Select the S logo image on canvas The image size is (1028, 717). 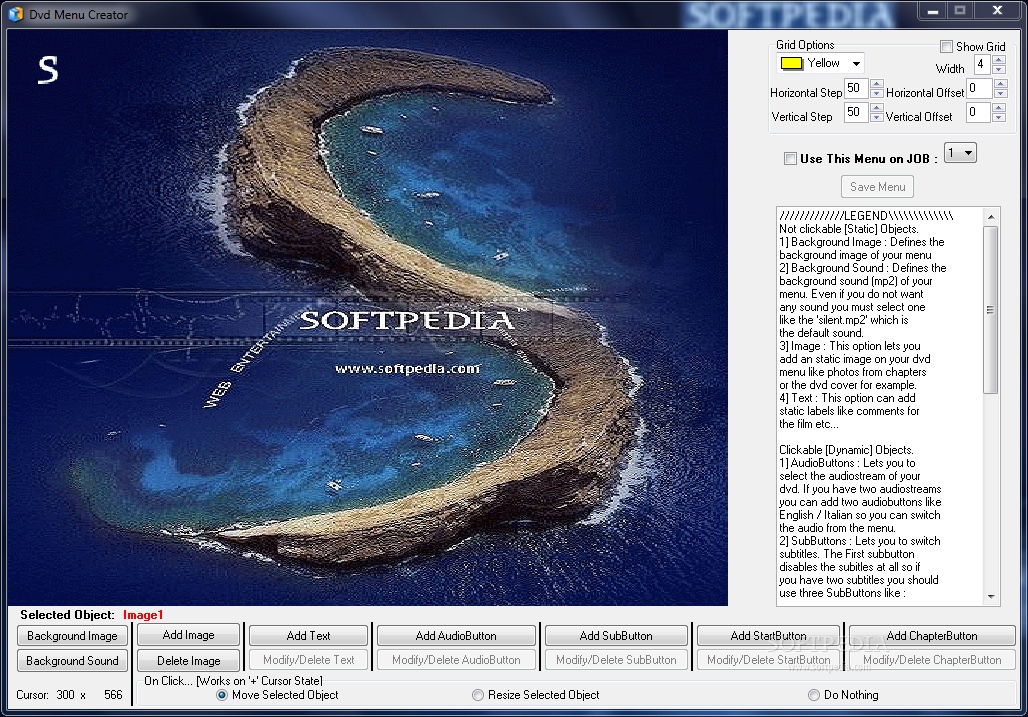[x=48, y=69]
